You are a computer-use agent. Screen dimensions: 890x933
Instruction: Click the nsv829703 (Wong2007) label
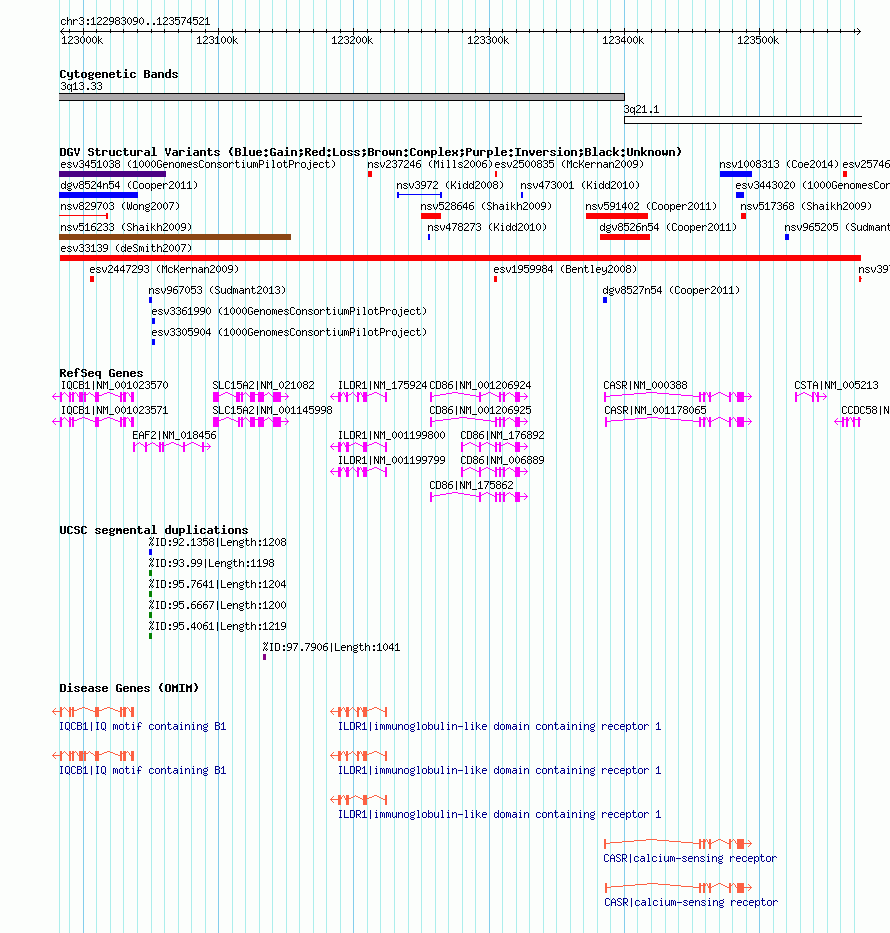[120, 206]
